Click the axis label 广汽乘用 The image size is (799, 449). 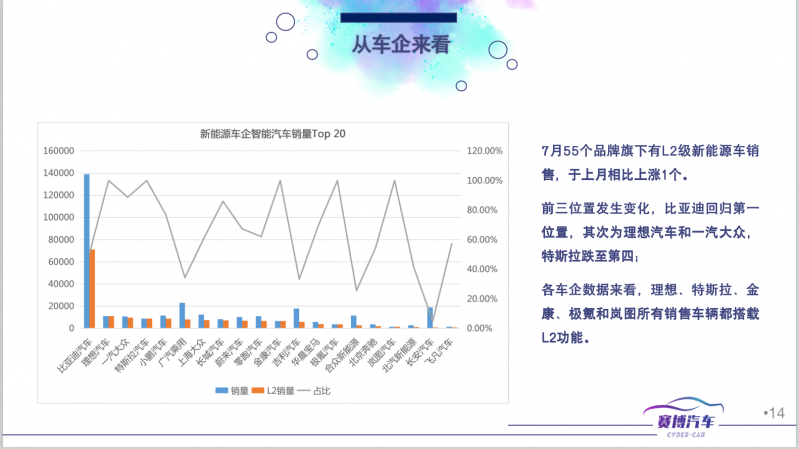173,352
